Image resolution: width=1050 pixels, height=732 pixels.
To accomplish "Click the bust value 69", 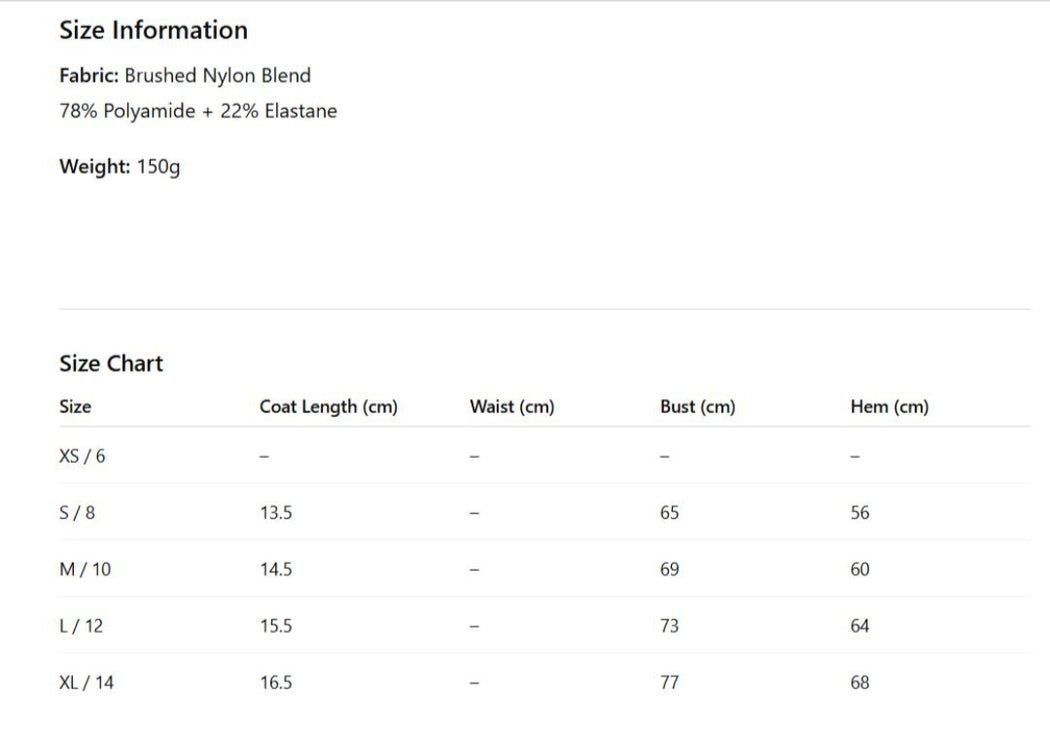I will [x=670, y=570].
